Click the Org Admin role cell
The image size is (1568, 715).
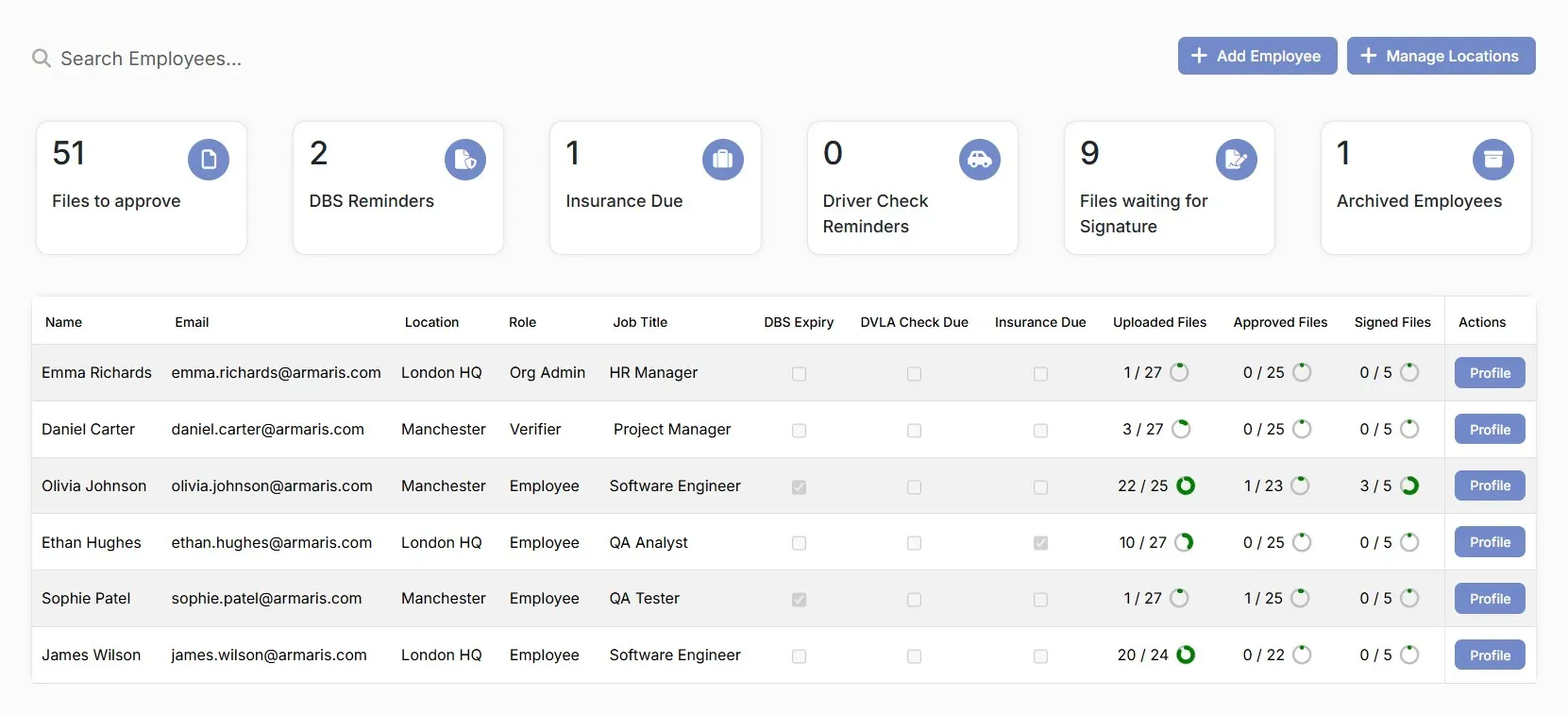(x=548, y=372)
